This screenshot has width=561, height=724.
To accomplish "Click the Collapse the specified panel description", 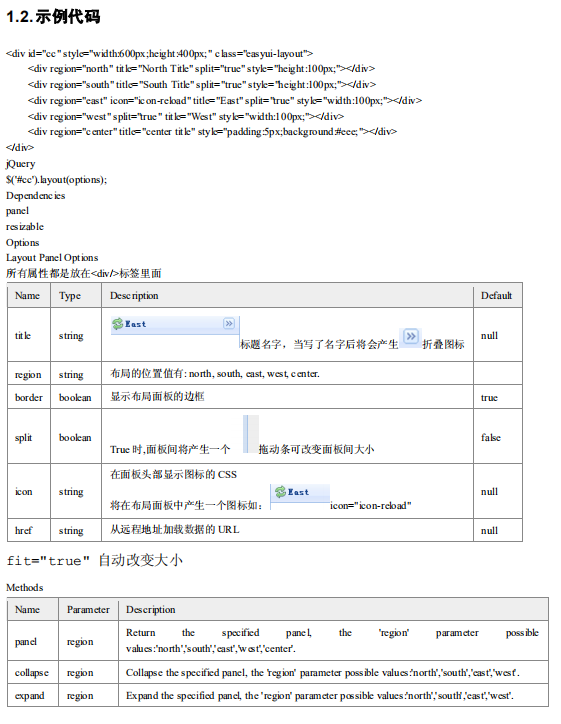I will 323,673.
